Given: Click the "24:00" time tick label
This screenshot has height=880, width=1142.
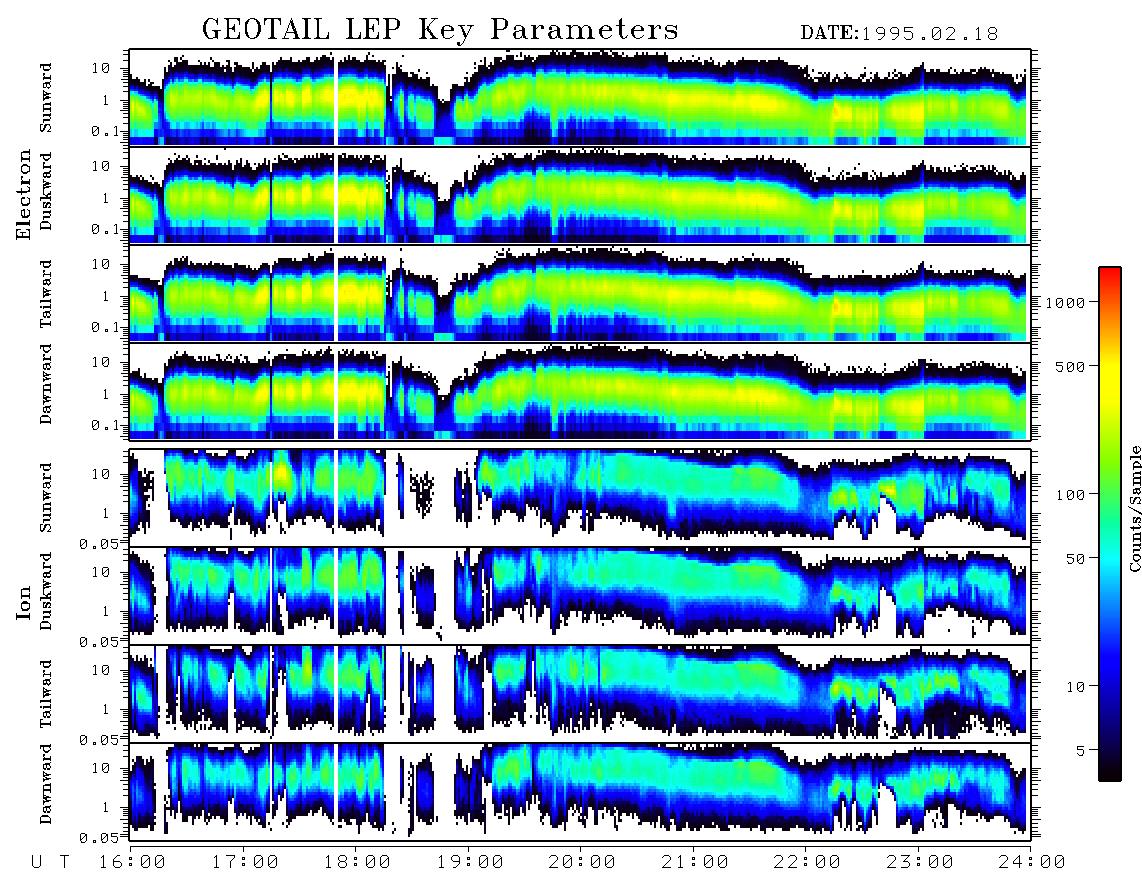Looking at the screenshot, I should [1031, 862].
